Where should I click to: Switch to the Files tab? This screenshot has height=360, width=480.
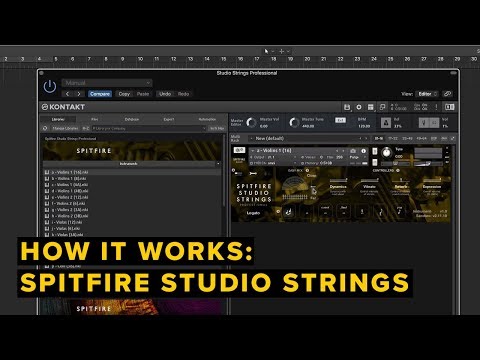coord(95,119)
